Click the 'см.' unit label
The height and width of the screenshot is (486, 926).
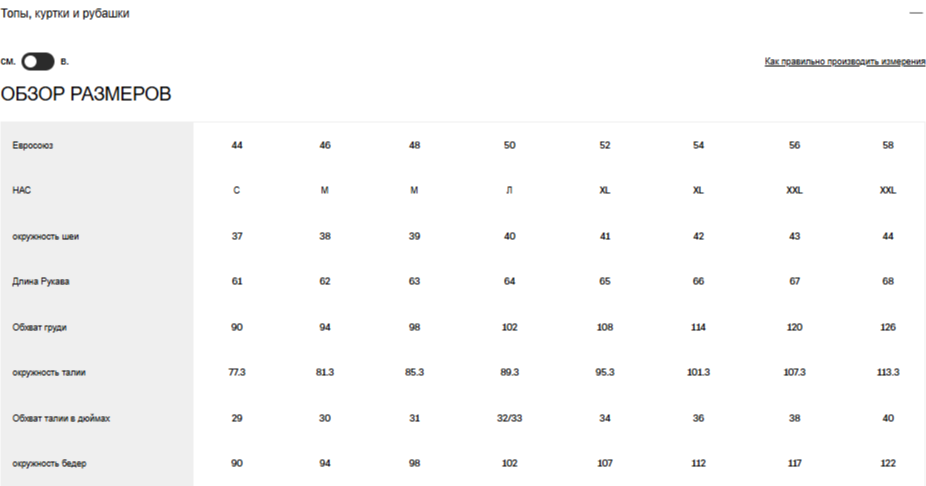[8, 62]
